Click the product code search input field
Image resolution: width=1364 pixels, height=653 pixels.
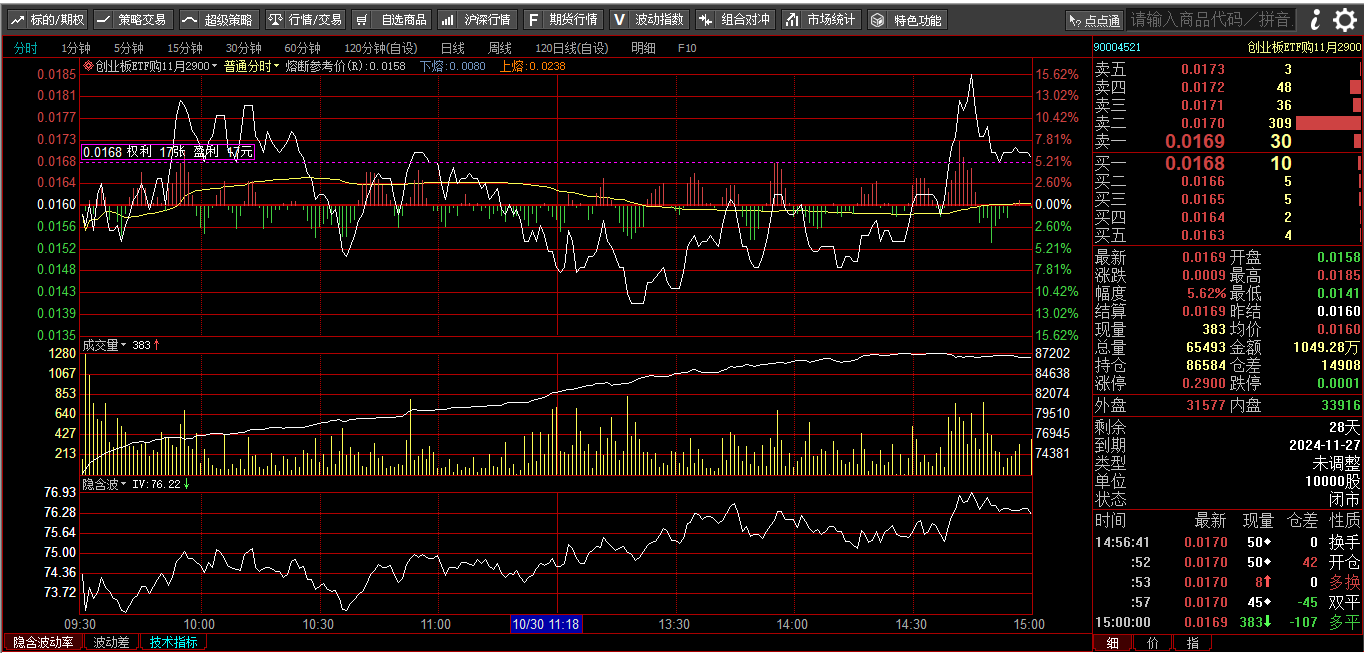(x=1211, y=20)
